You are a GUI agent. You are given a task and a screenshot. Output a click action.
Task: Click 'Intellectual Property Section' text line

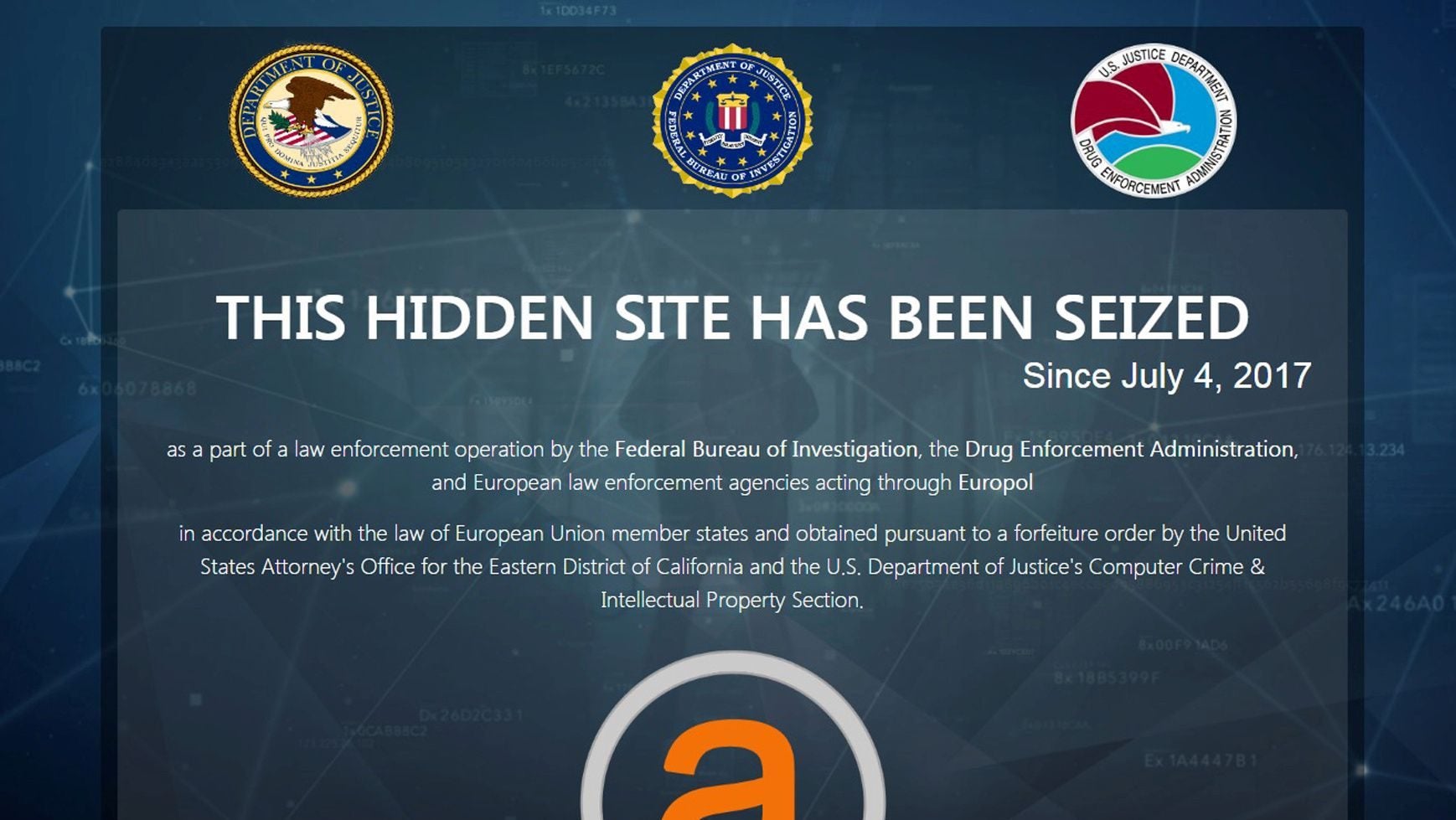click(731, 600)
